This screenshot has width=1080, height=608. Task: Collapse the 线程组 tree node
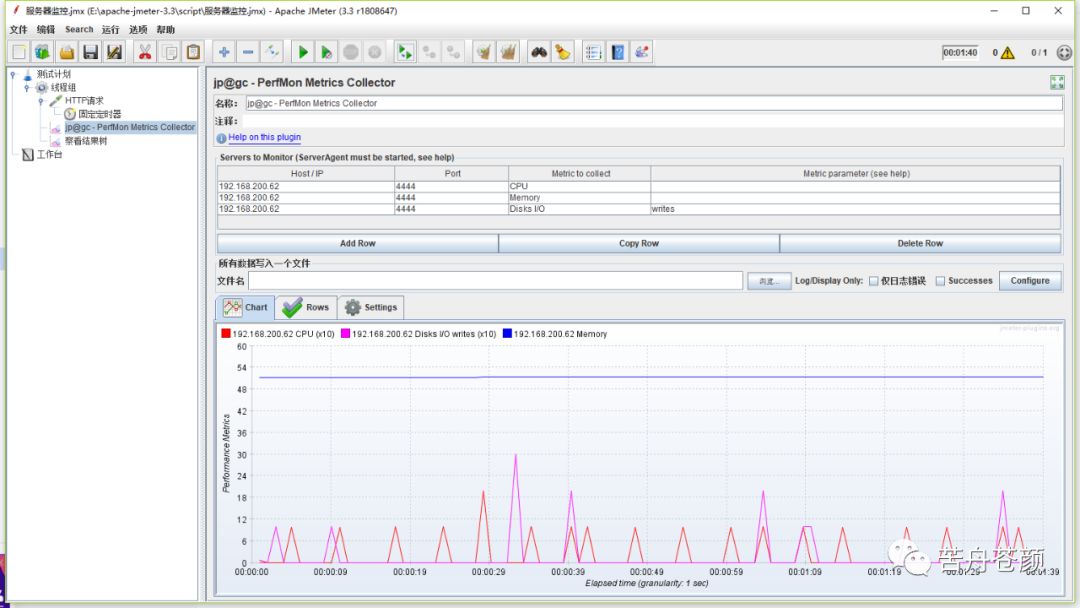(x=27, y=88)
